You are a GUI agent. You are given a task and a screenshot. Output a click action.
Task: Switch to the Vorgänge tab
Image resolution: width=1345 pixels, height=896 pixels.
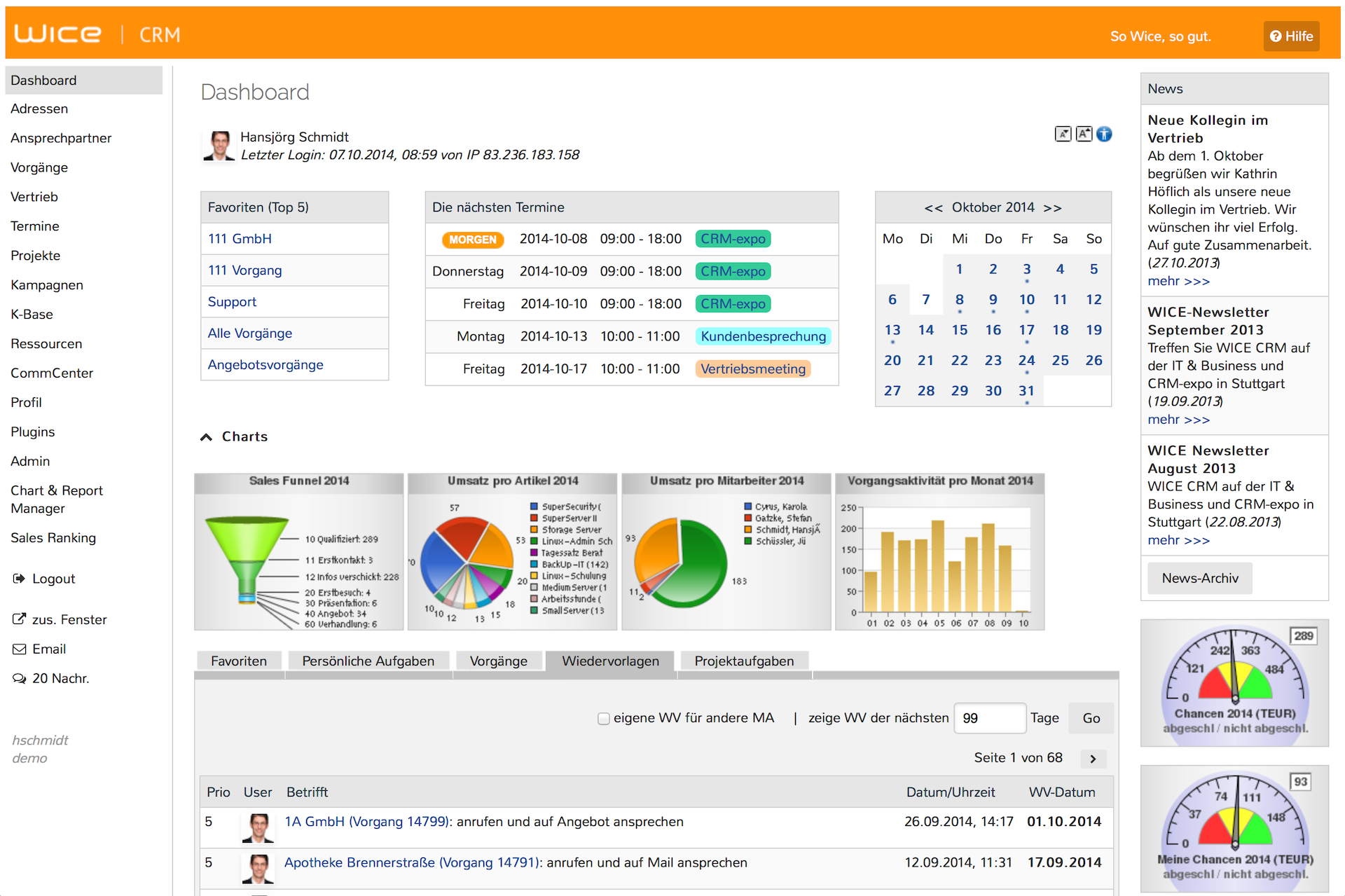(x=499, y=661)
